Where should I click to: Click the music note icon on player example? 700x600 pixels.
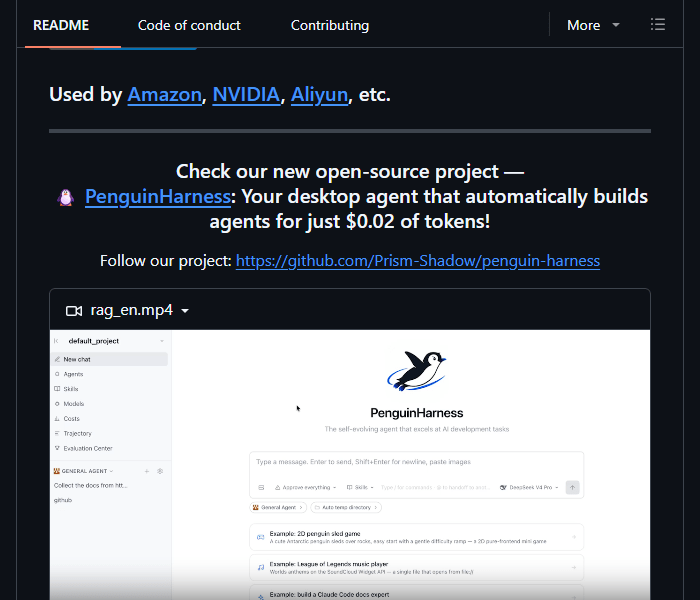pyautogui.click(x=261, y=567)
